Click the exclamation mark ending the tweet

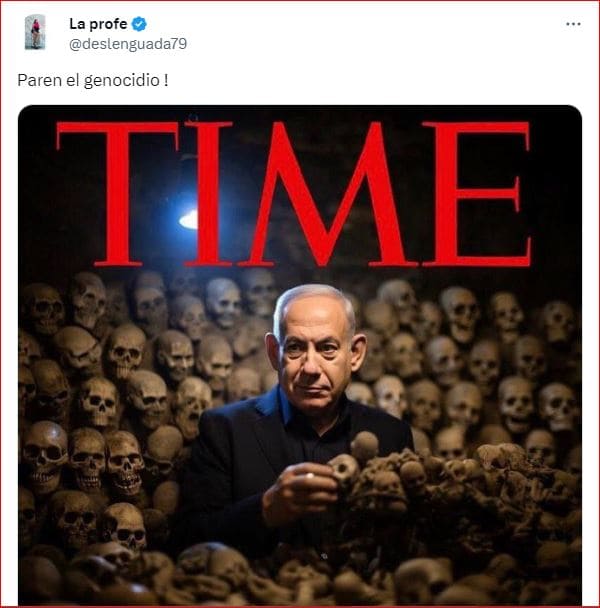tap(166, 80)
